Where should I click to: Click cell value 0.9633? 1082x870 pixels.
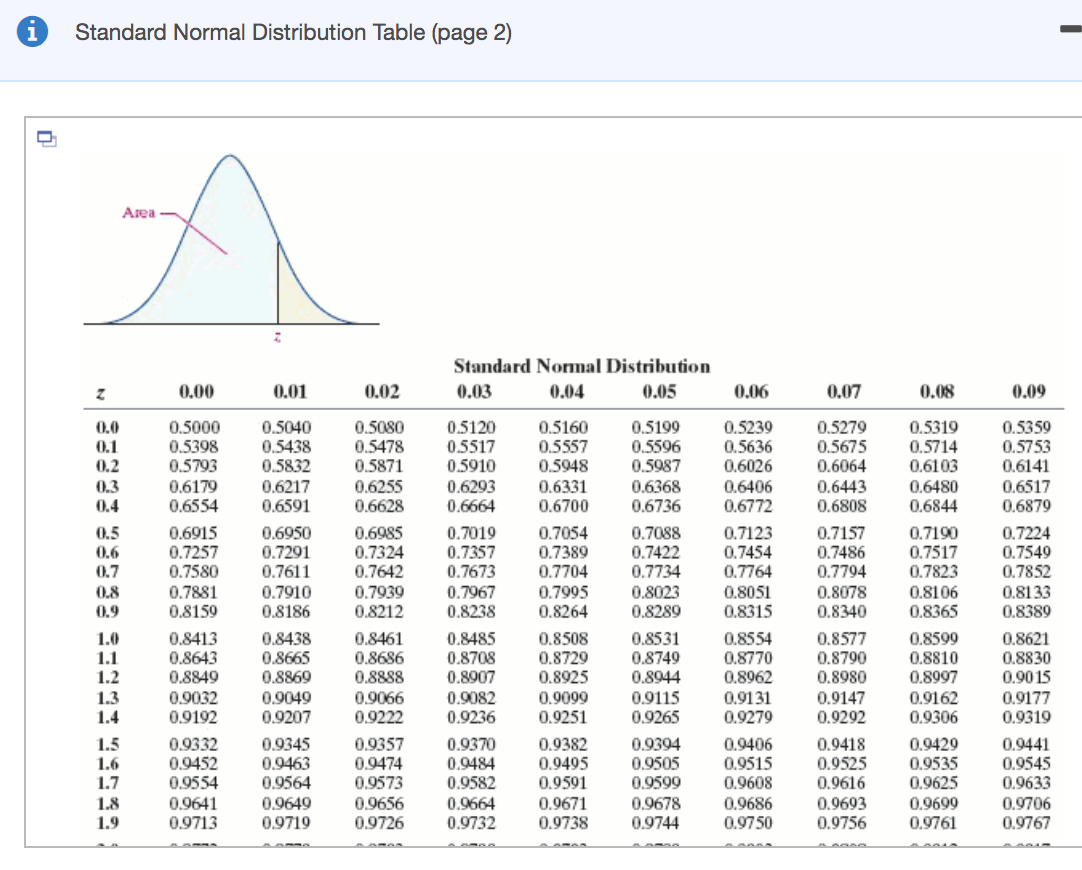tap(1027, 783)
